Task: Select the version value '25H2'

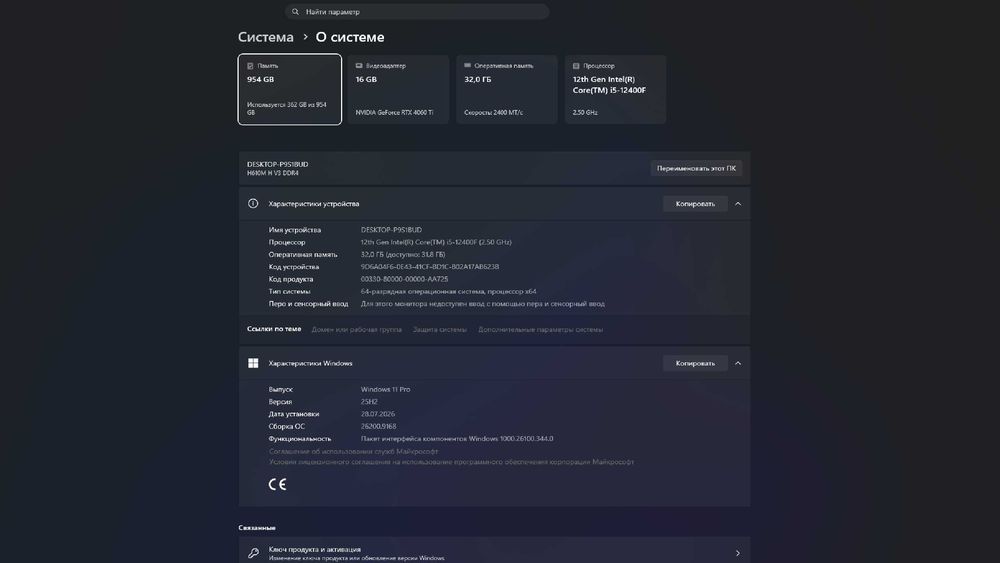Action: click(369, 402)
